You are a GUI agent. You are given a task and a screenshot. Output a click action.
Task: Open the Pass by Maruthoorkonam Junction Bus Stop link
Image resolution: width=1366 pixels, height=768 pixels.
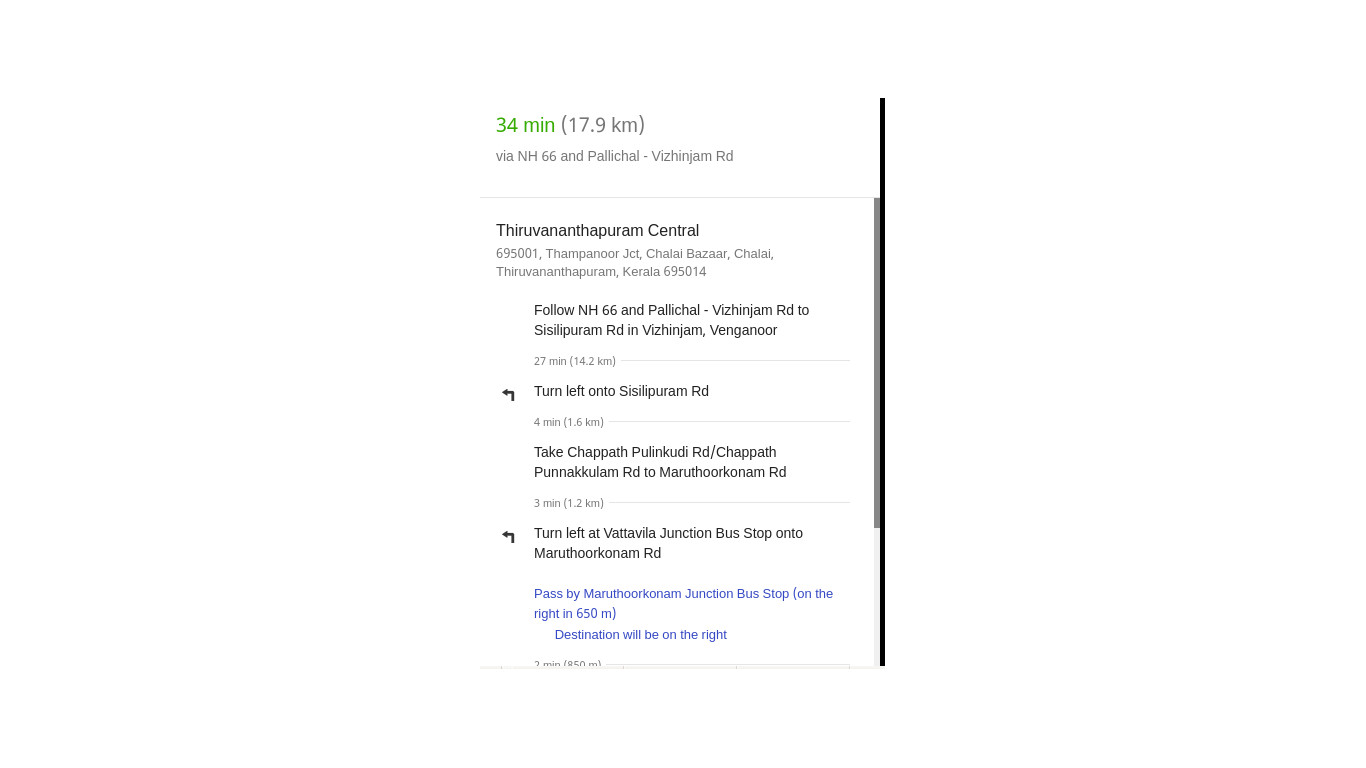click(683, 603)
